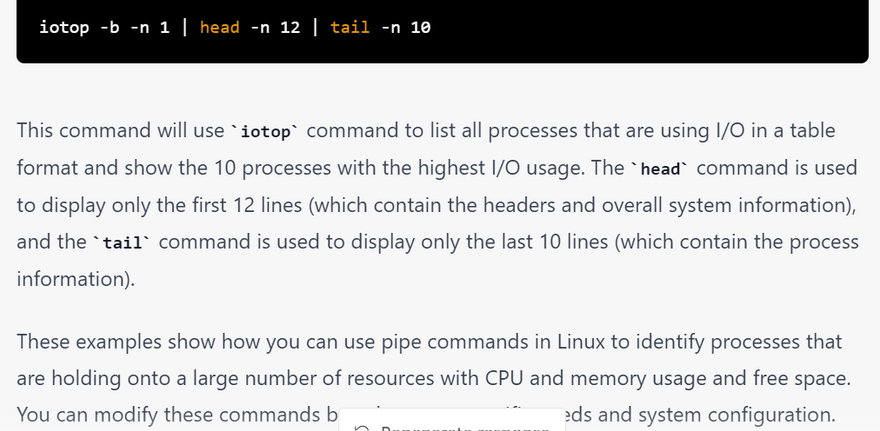Click the orange tail keyword in code block

click(350, 27)
